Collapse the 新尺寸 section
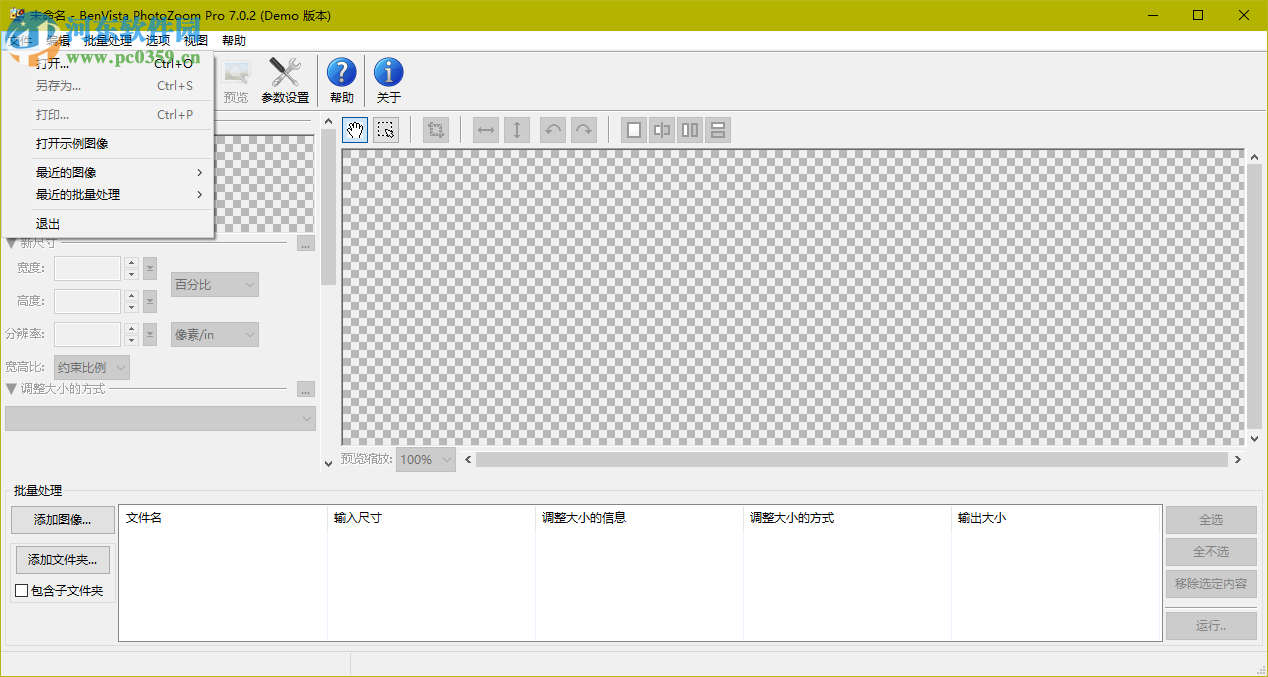This screenshot has width=1268, height=677. pos(10,242)
